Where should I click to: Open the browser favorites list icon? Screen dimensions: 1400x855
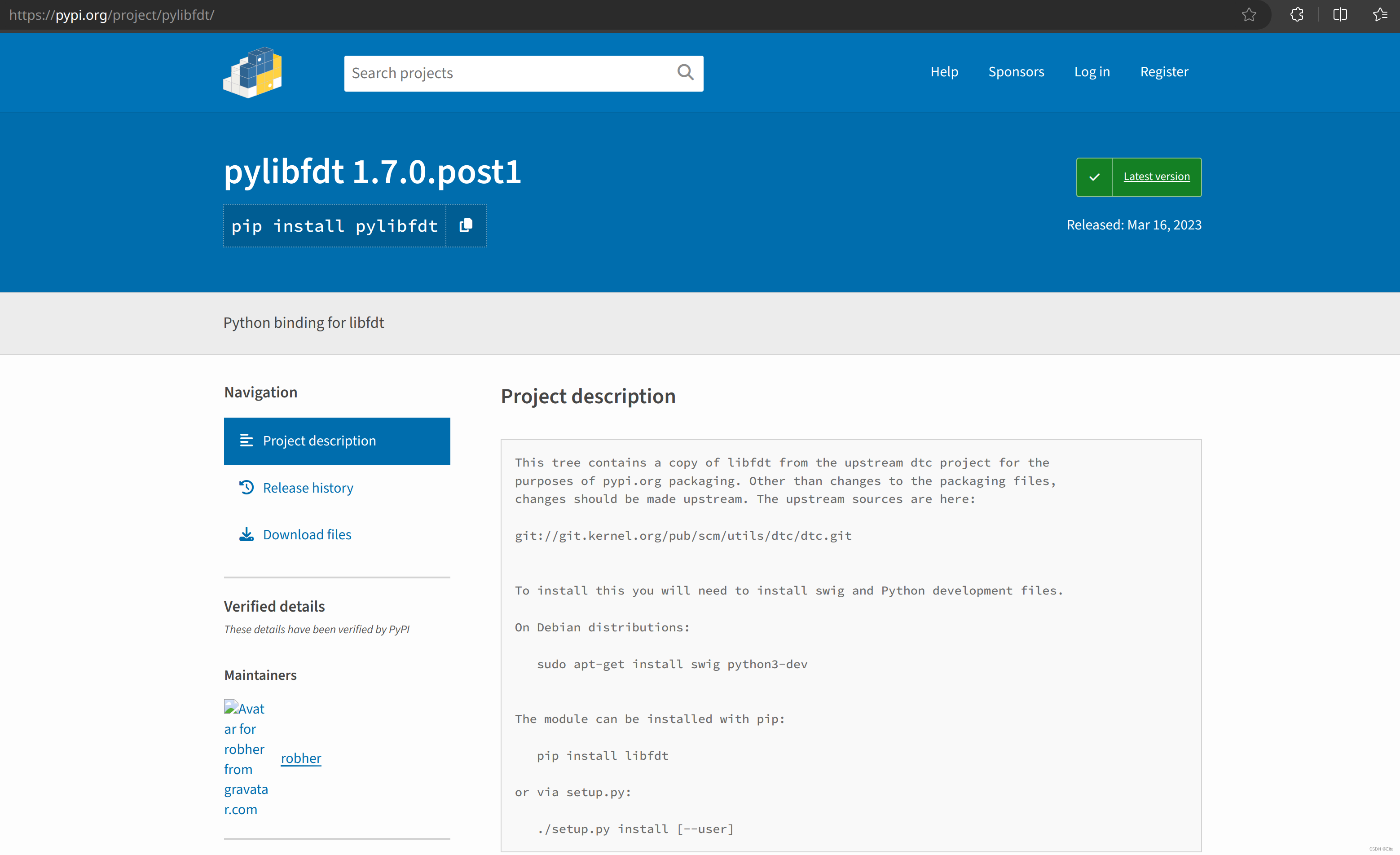tap(1380, 15)
